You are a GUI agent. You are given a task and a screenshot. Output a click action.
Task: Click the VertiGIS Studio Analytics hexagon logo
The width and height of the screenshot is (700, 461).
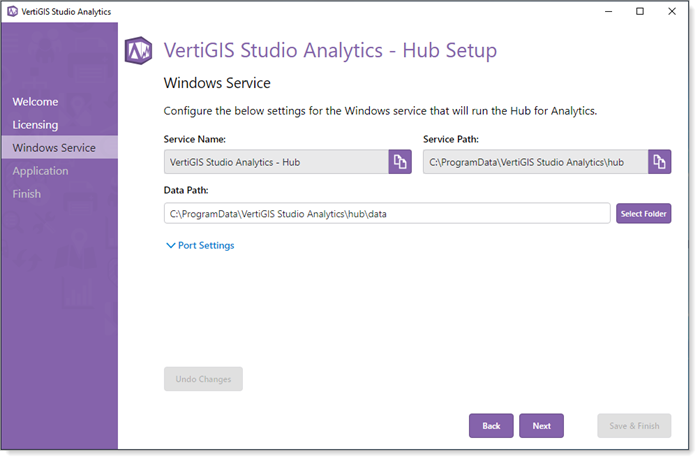click(138, 50)
